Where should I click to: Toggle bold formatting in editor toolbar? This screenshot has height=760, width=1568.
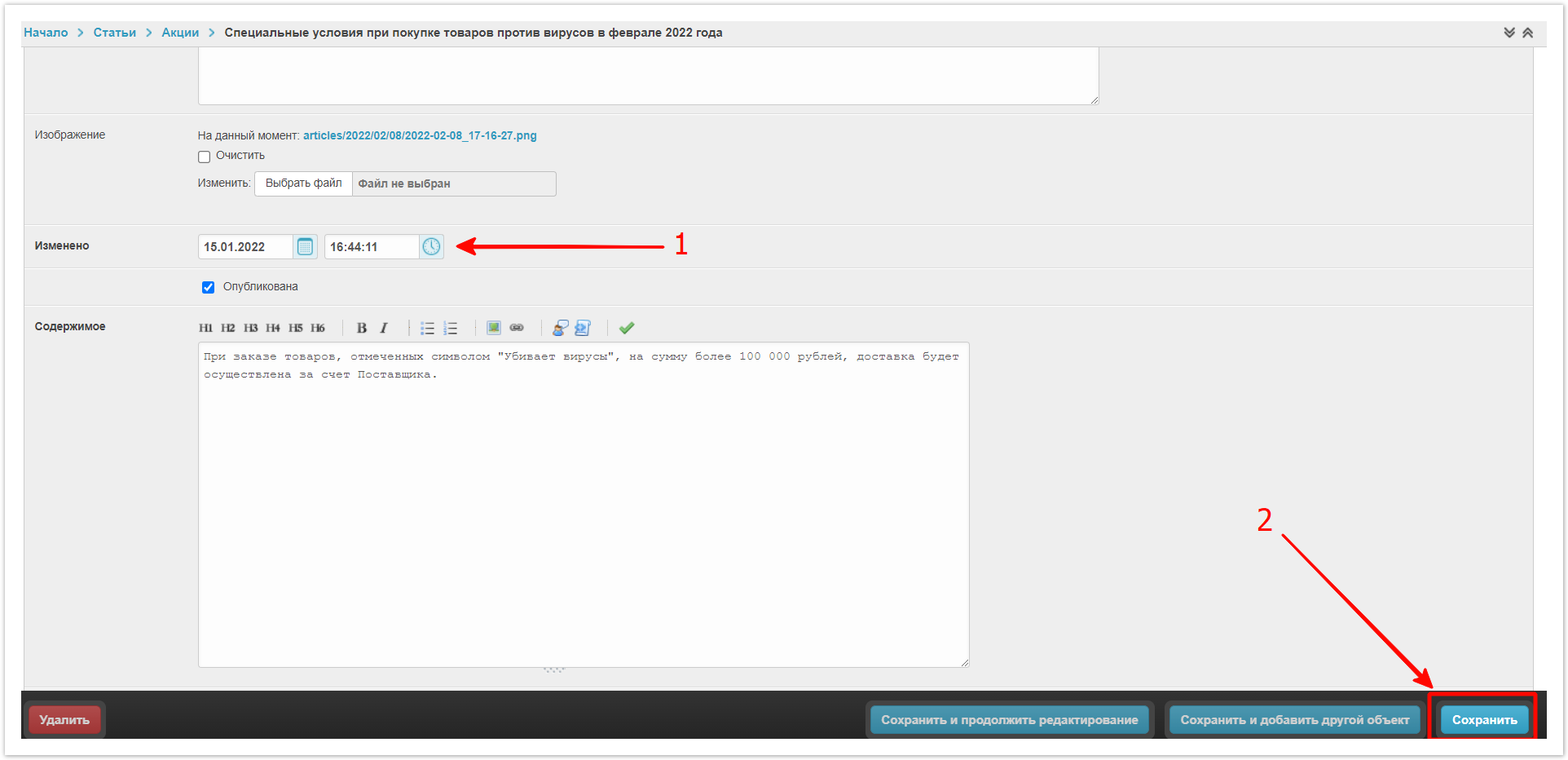[362, 328]
